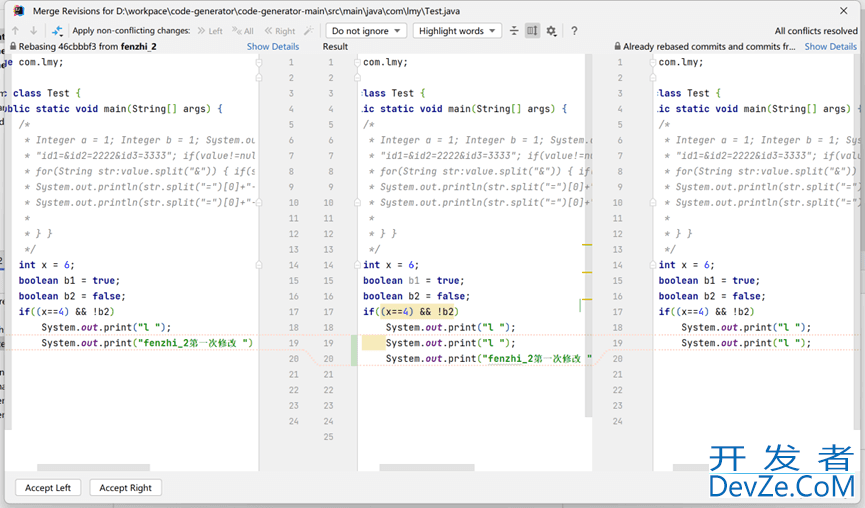
Task: Click the Accept Left button
Action: point(48,488)
